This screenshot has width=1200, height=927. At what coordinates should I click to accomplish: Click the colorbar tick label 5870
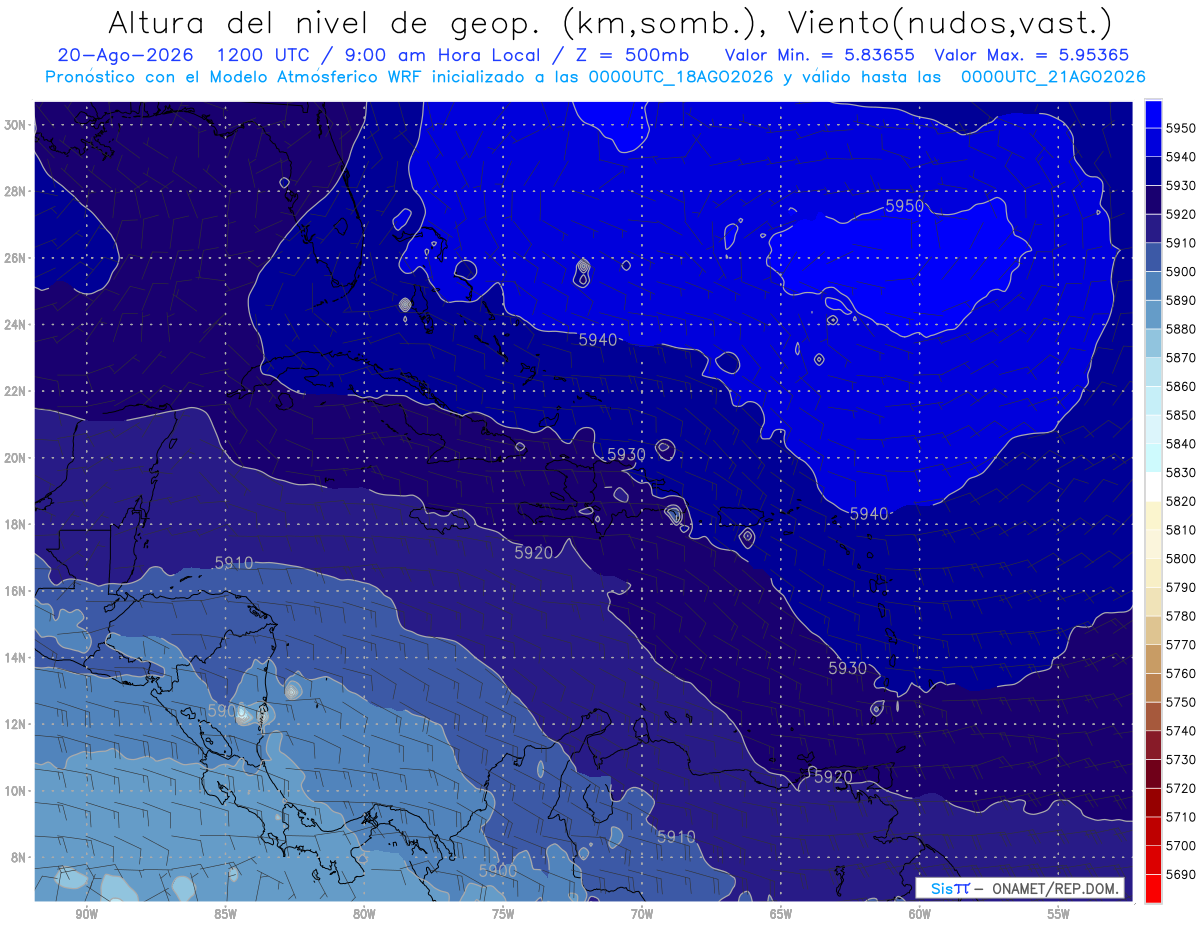(x=1180, y=357)
